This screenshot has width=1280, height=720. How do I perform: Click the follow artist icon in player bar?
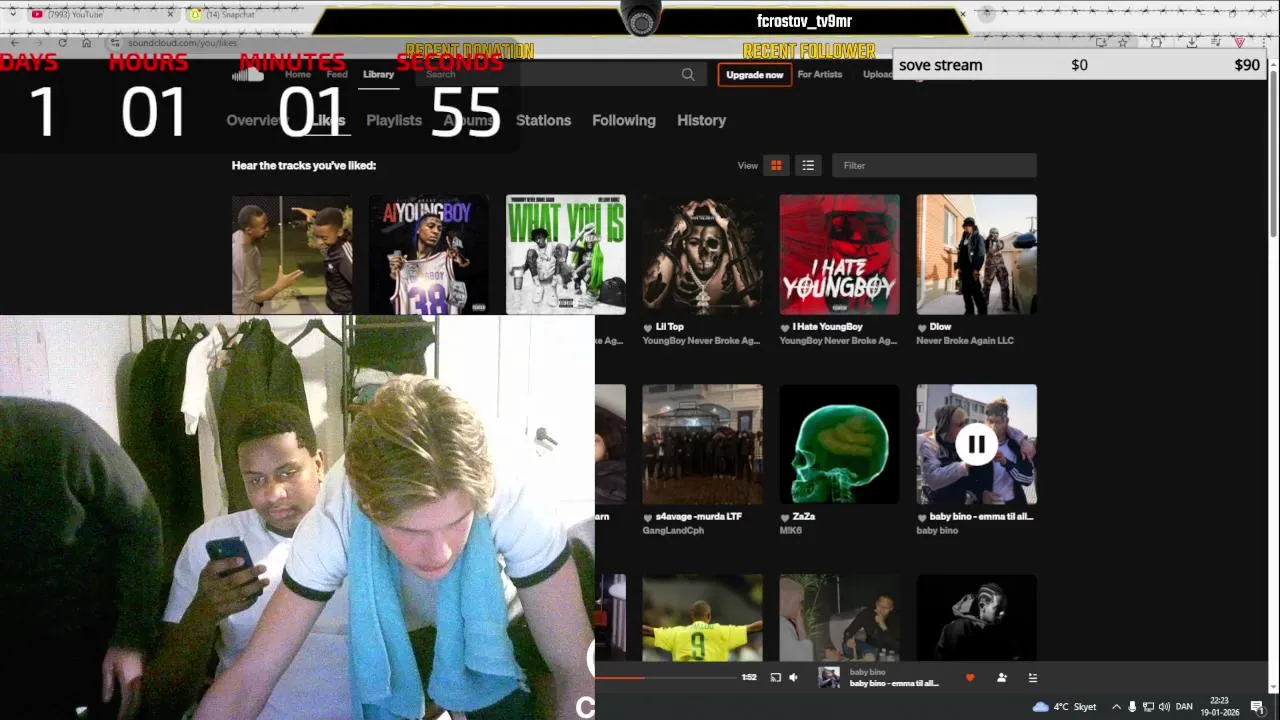(1001, 678)
